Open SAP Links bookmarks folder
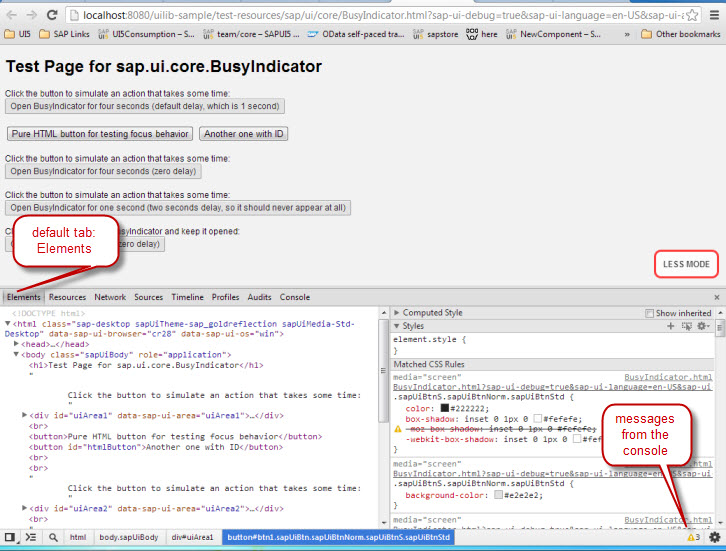The image size is (726, 551). tap(64, 34)
